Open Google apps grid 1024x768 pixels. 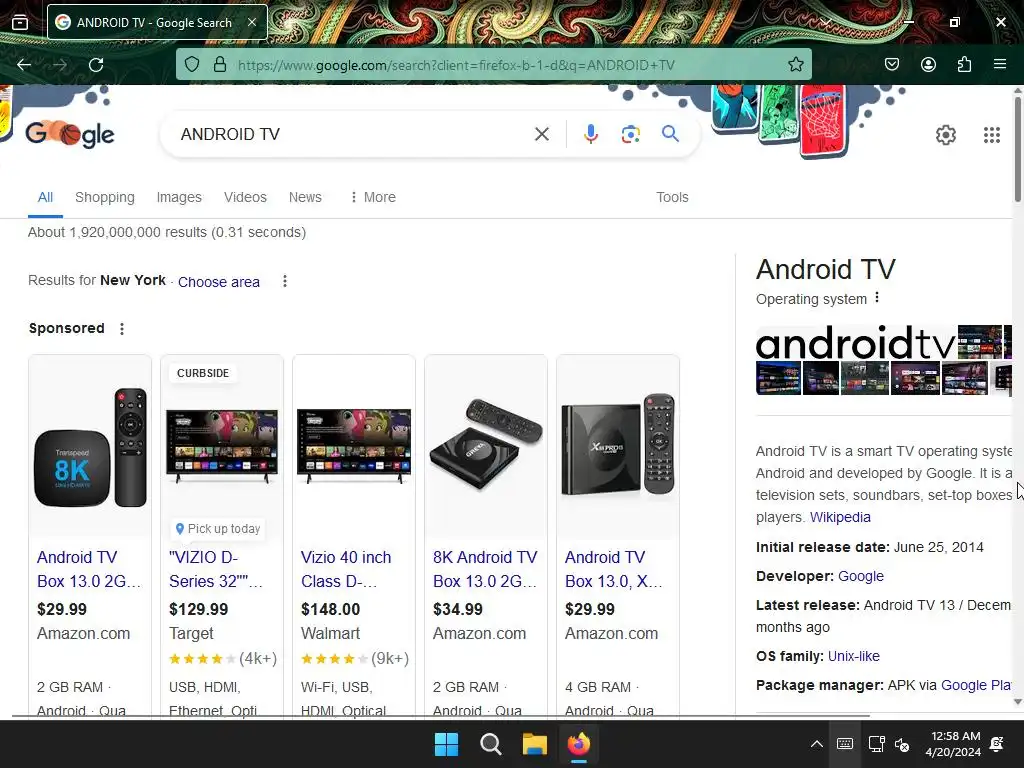992,135
